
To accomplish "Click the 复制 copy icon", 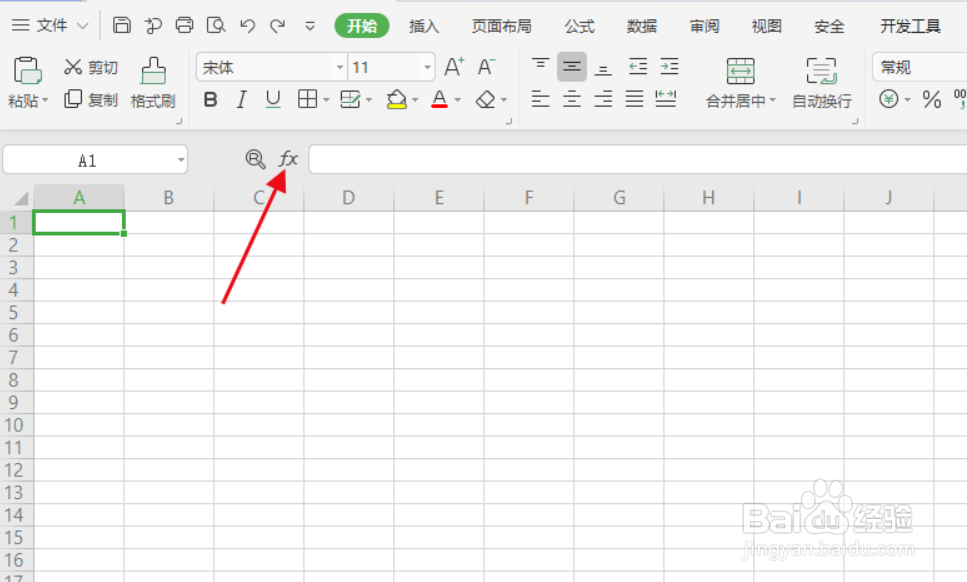I will point(90,99).
